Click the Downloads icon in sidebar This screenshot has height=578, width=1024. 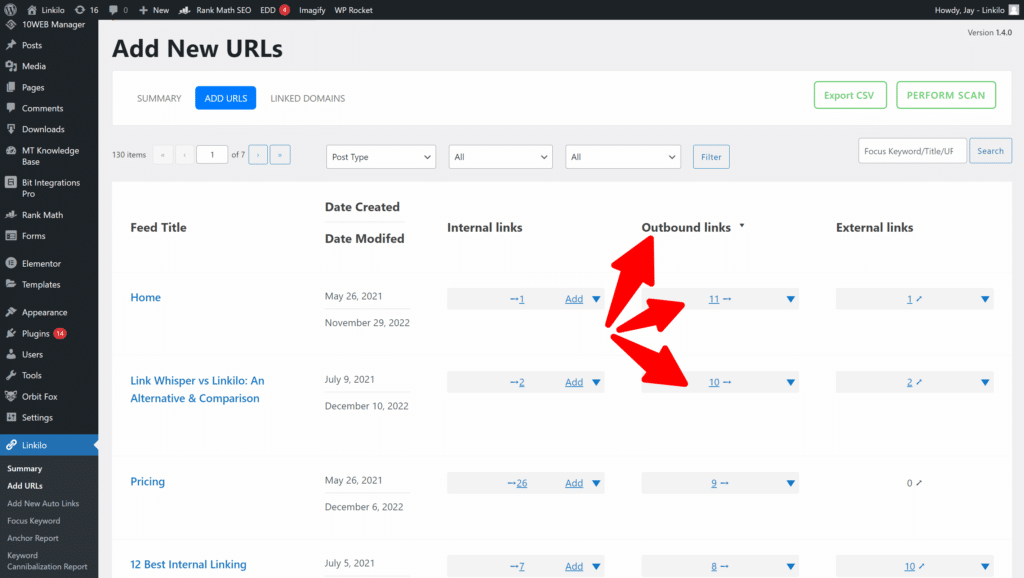[11, 129]
